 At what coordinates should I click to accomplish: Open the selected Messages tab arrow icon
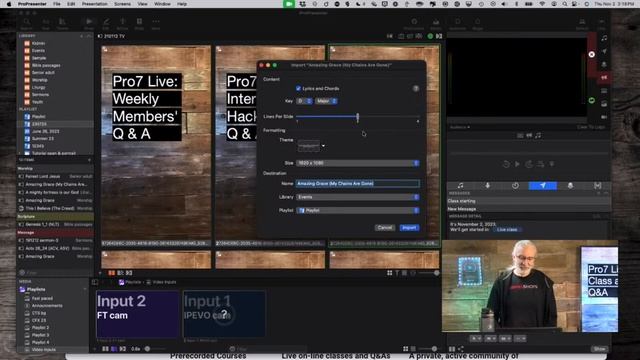pyautogui.click(x=543, y=186)
